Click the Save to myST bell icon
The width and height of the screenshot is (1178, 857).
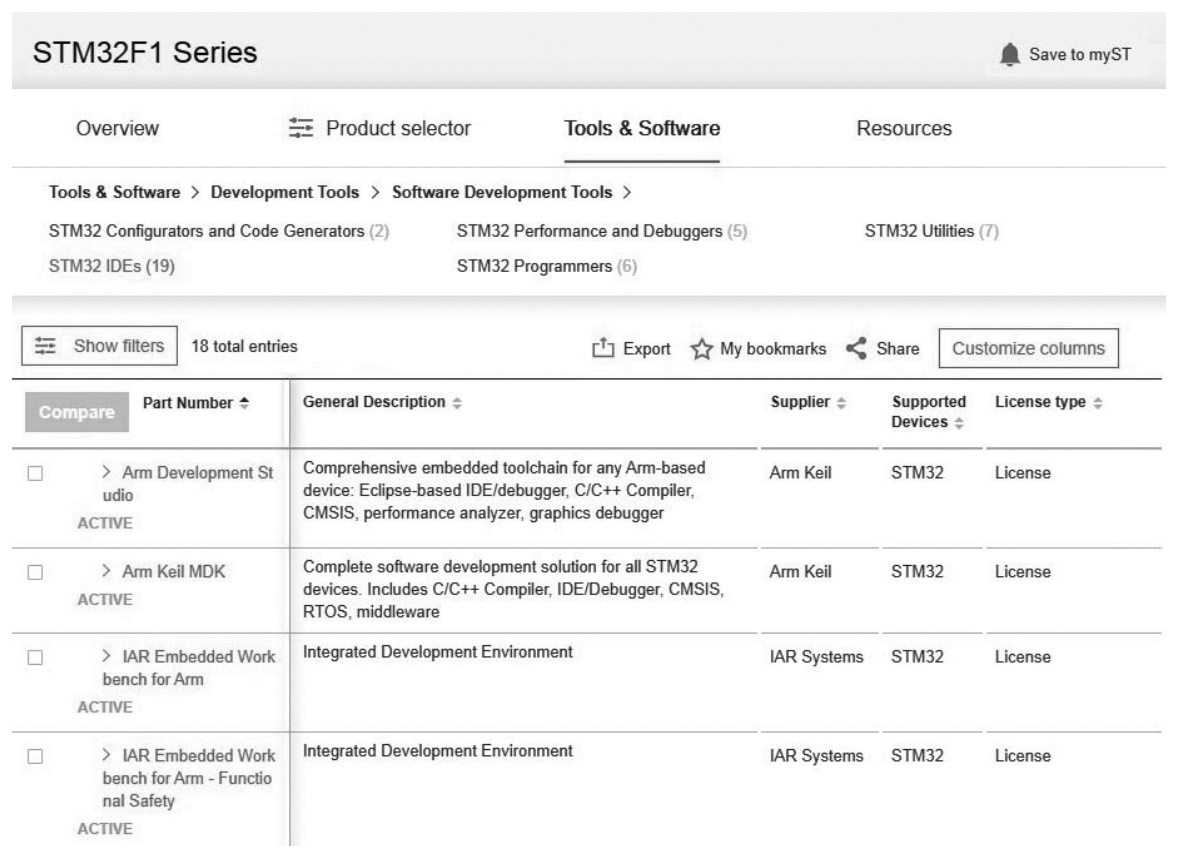(x=1007, y=54)
